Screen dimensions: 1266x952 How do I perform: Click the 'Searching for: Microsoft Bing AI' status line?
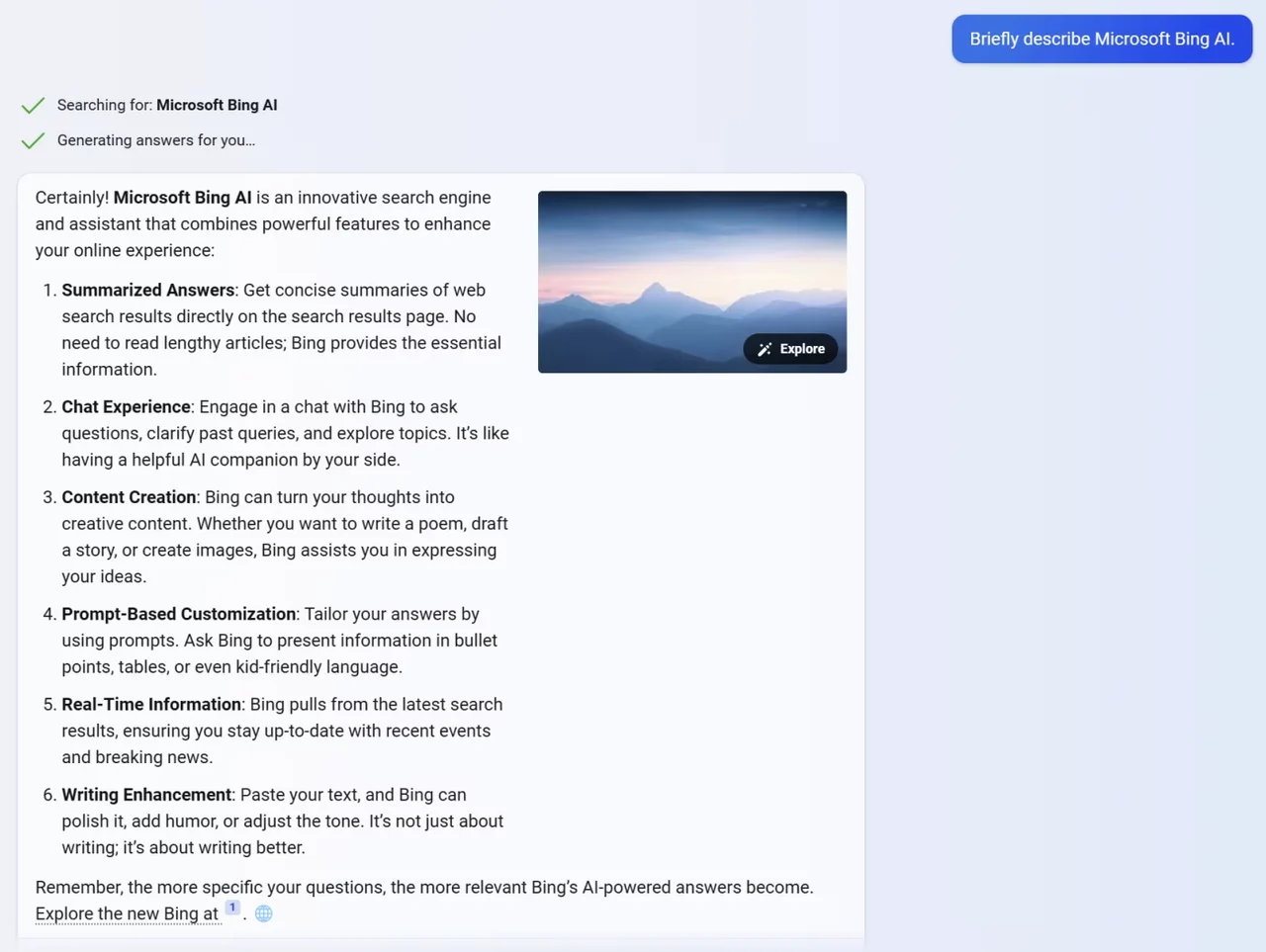tap(167, 105)
